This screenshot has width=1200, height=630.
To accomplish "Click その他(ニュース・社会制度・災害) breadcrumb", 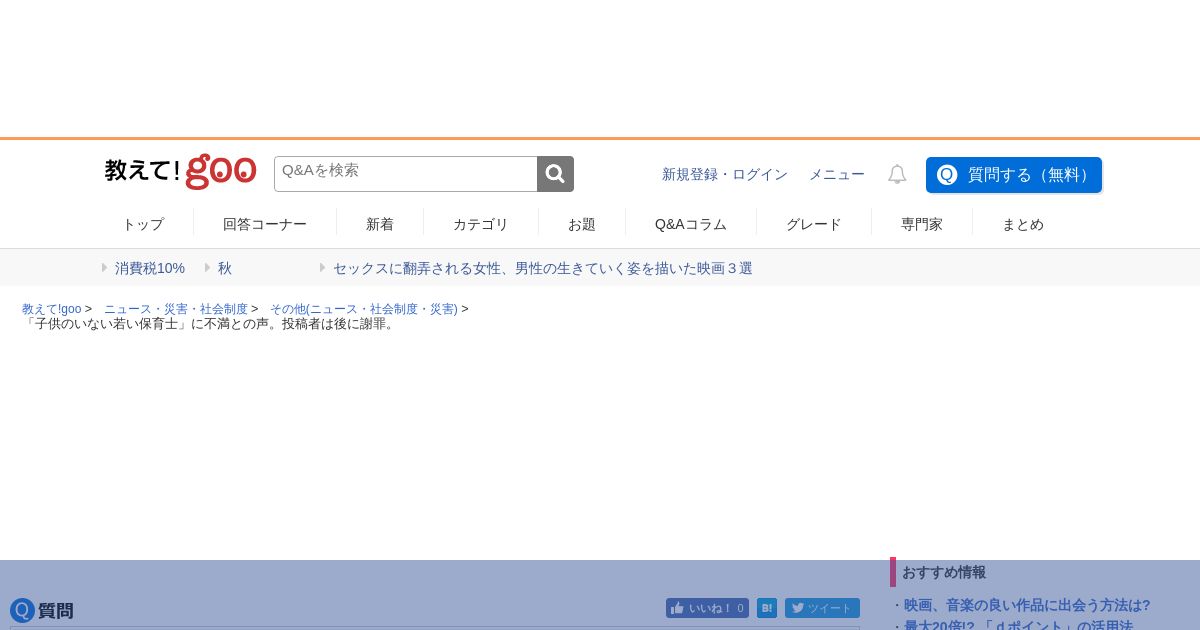I will tap(364, 309).
